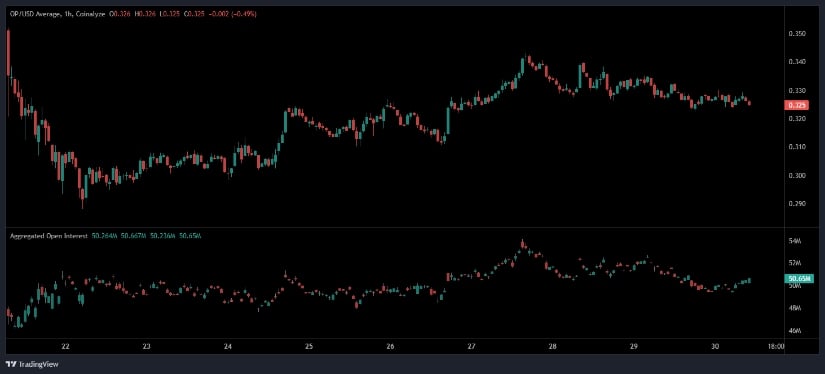Click the green 50.65M open interest label

tap(798, 278)
